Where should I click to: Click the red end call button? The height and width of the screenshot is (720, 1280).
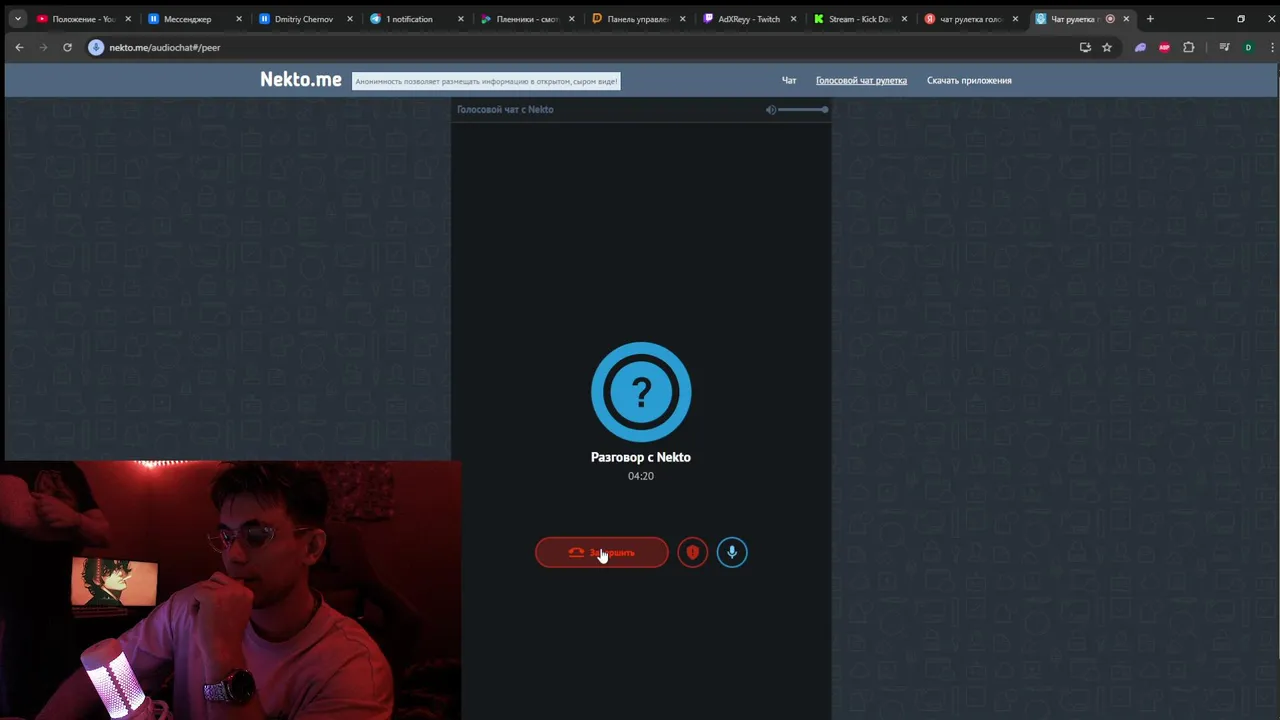point(601,552)
